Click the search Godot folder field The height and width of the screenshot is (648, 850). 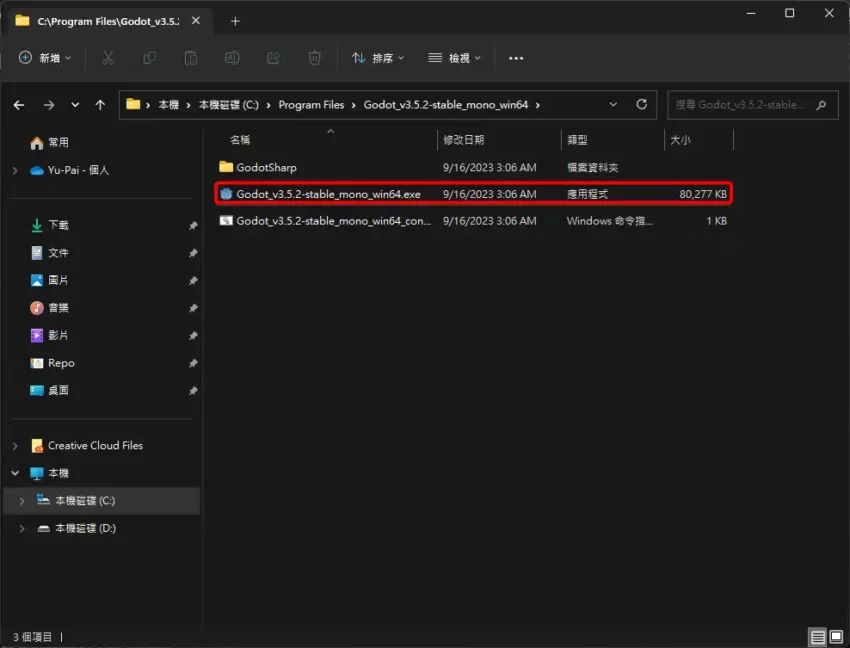pyautogui.click(x=753, y=105)
